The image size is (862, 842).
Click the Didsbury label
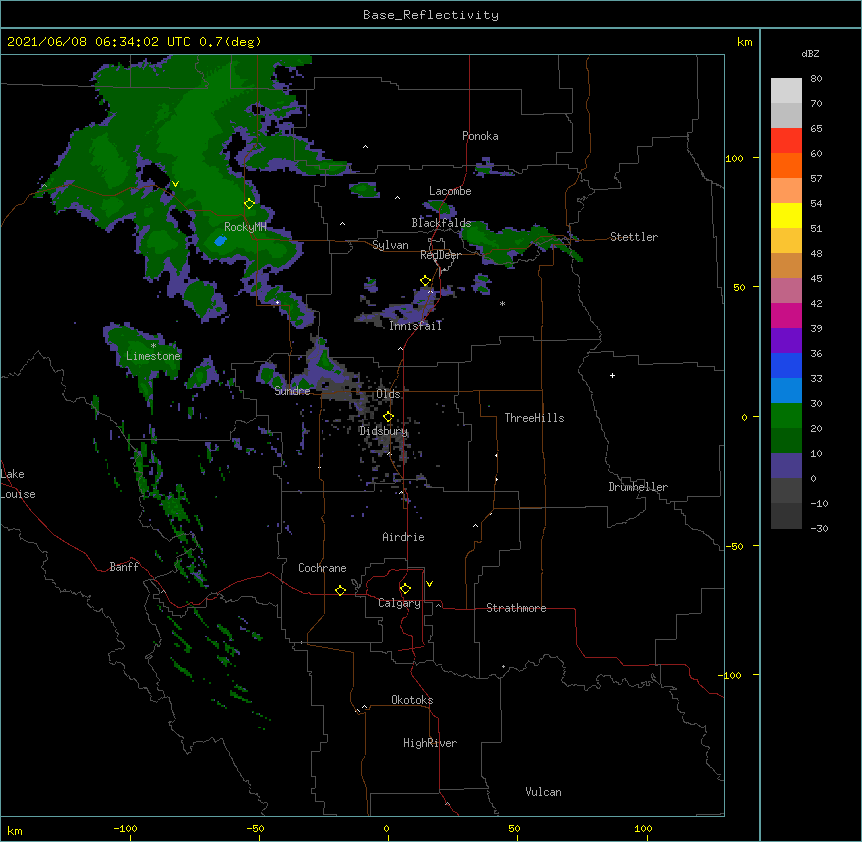point(383,431)
